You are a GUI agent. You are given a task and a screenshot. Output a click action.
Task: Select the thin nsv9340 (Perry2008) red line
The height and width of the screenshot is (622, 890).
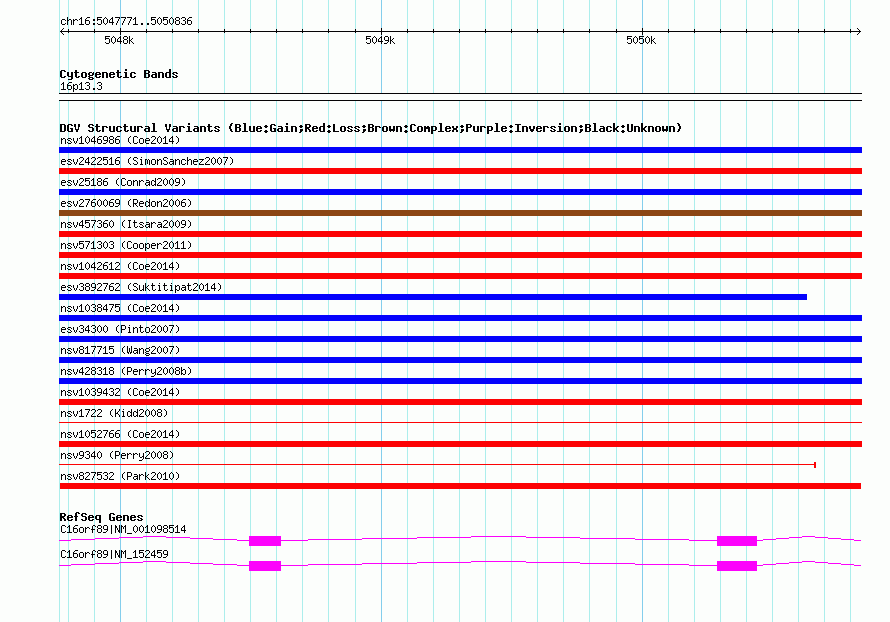[438, 465]
